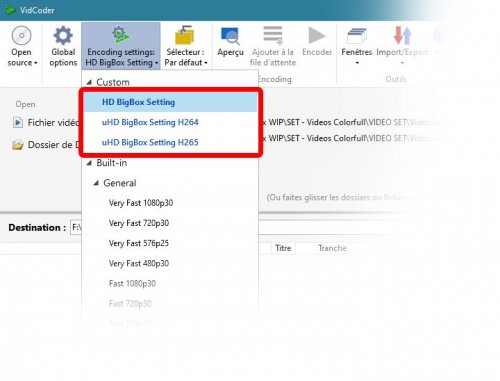This screenshot has height=381, width=500.
Task: Click the Titre column header
Action: (x=283, y=248)
